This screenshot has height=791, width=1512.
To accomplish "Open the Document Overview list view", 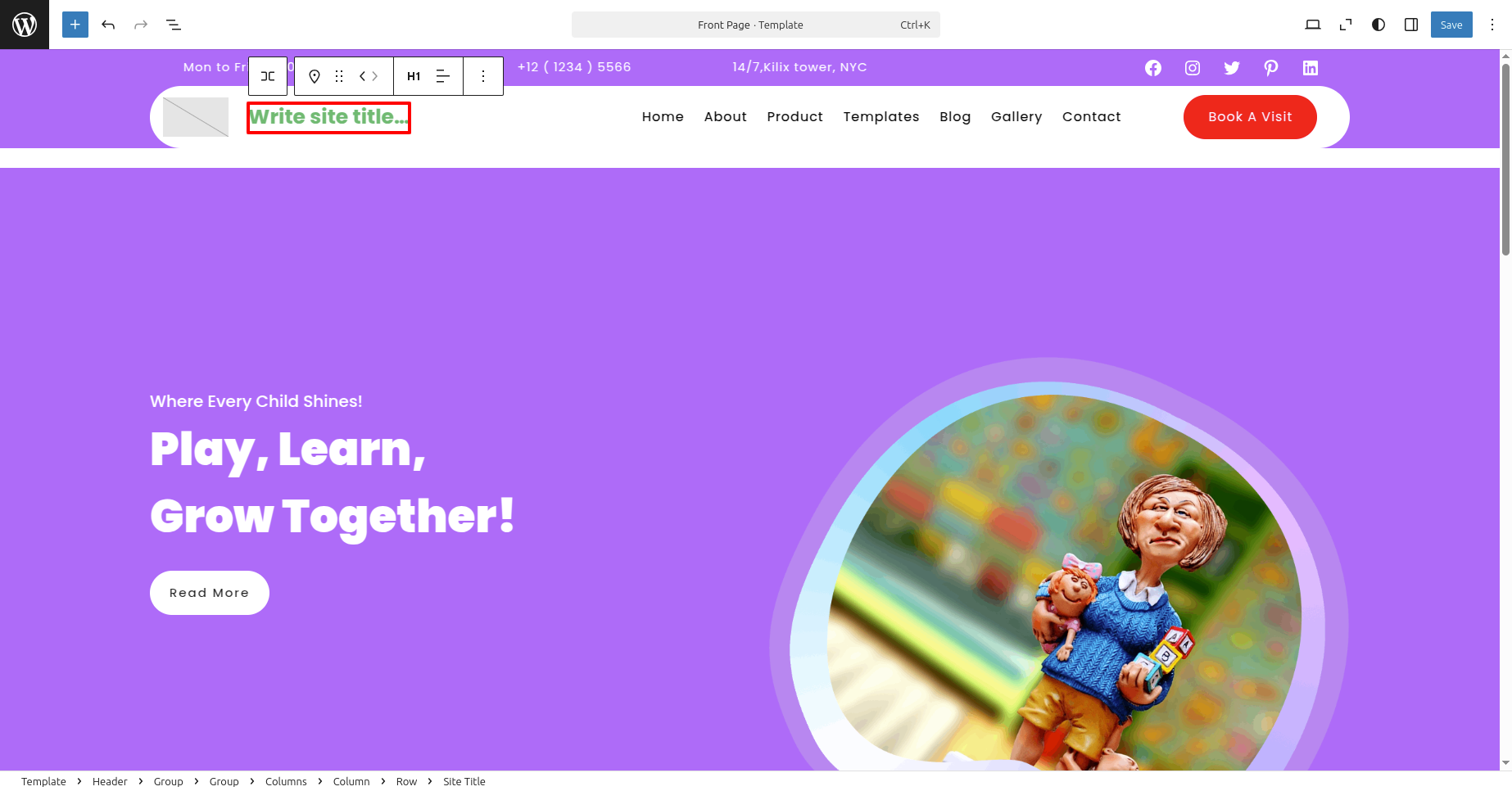I will click(174, 25).
